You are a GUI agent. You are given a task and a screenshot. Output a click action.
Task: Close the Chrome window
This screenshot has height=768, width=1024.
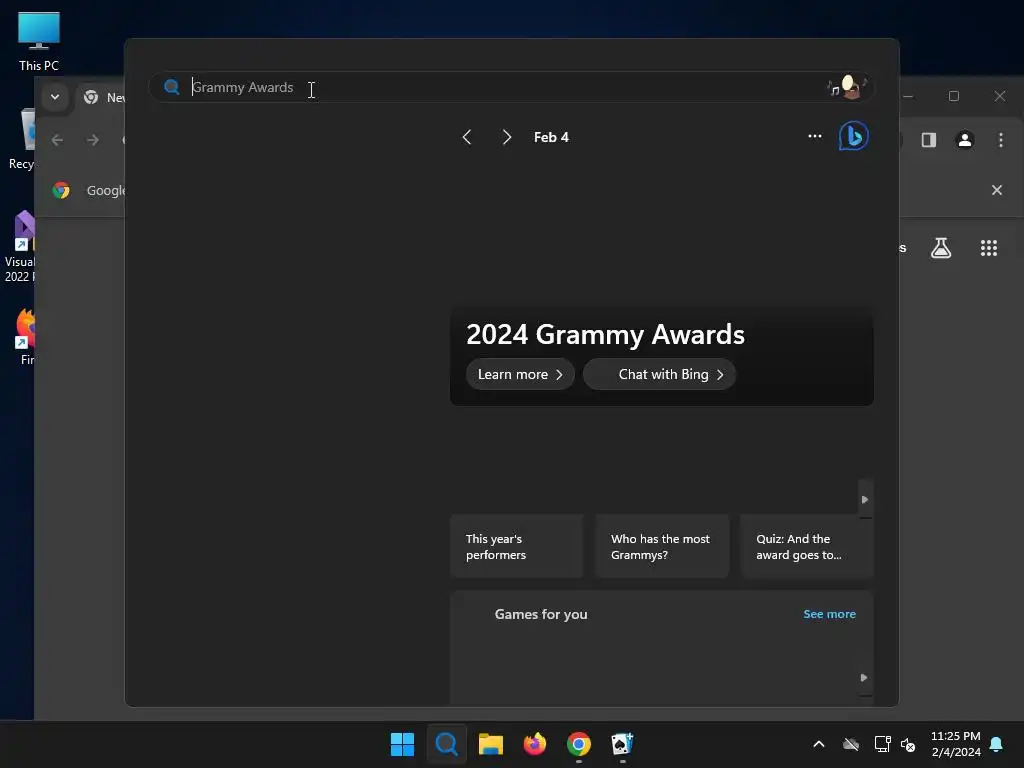1000,96
